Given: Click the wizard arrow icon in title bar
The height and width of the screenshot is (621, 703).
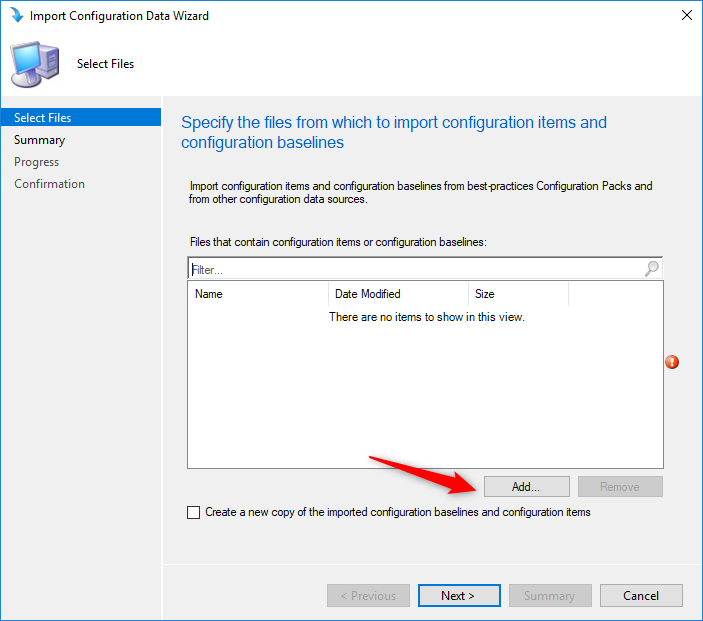Looking at the screenshot, I should tap(17, 15).
